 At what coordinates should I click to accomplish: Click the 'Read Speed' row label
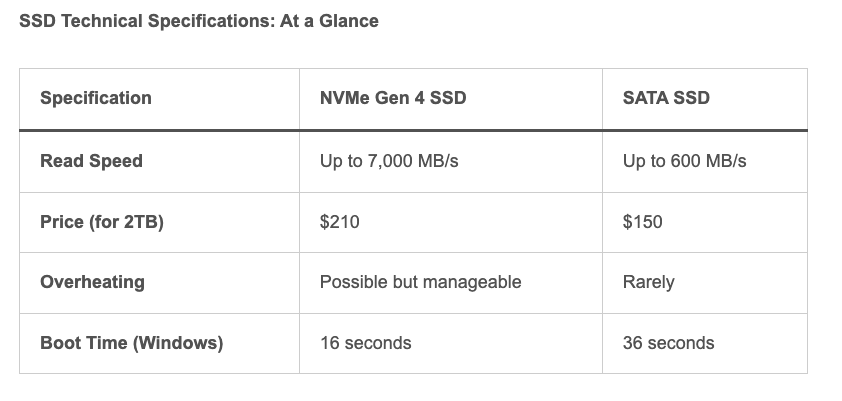click(91, 161)
